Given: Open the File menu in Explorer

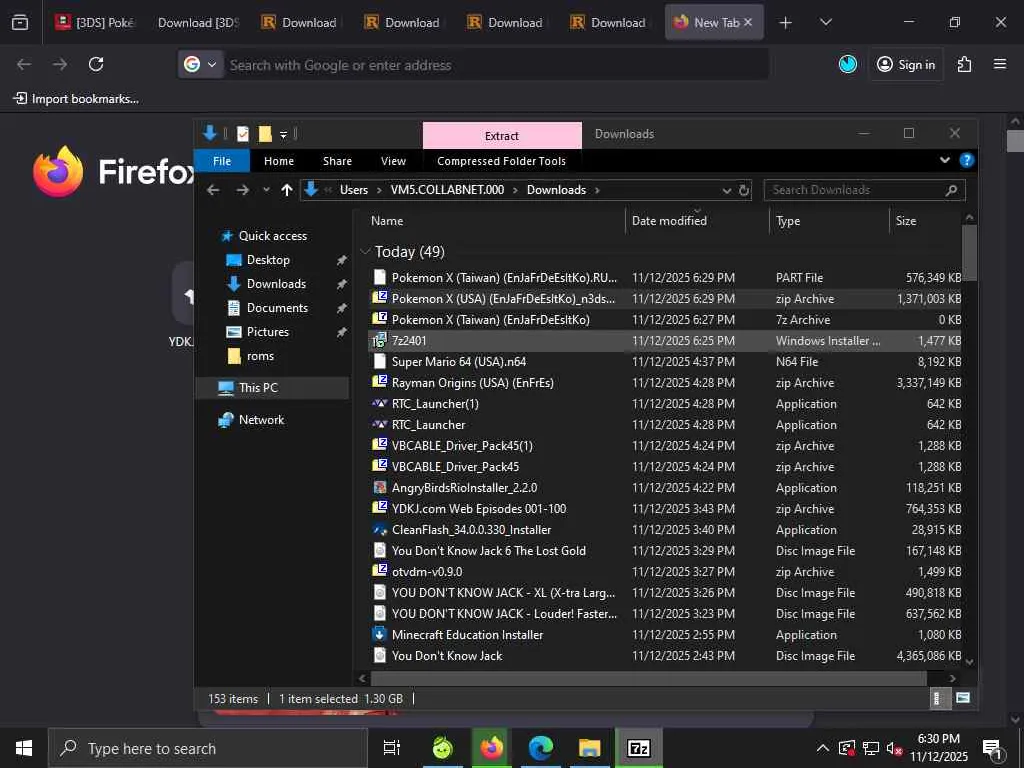Looking at the screenshot, I should pos(222,161).
